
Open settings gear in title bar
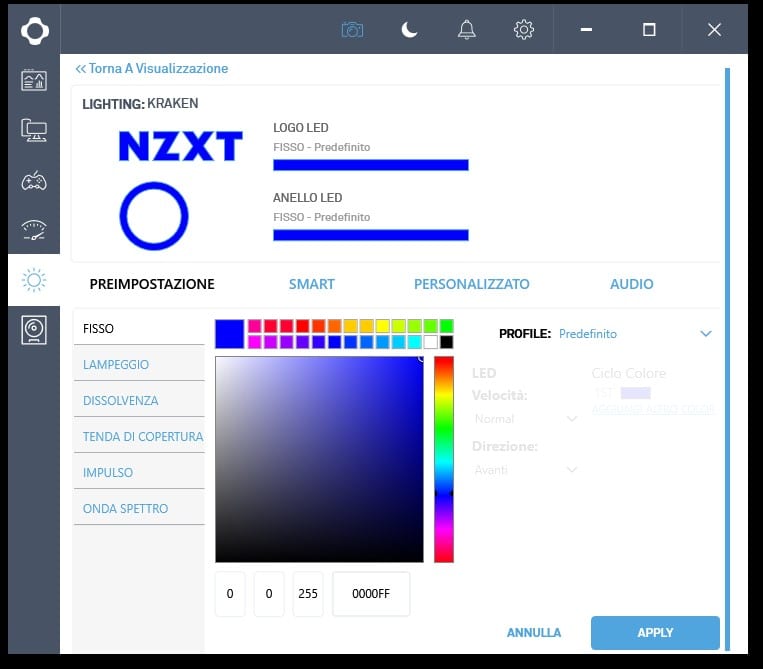[524, 30]
